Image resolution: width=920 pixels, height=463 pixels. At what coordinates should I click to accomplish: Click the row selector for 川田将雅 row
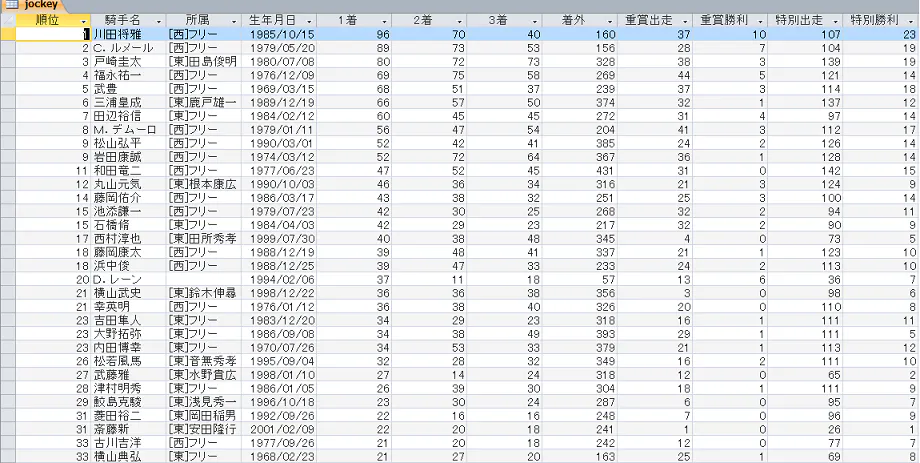(8, 34)
